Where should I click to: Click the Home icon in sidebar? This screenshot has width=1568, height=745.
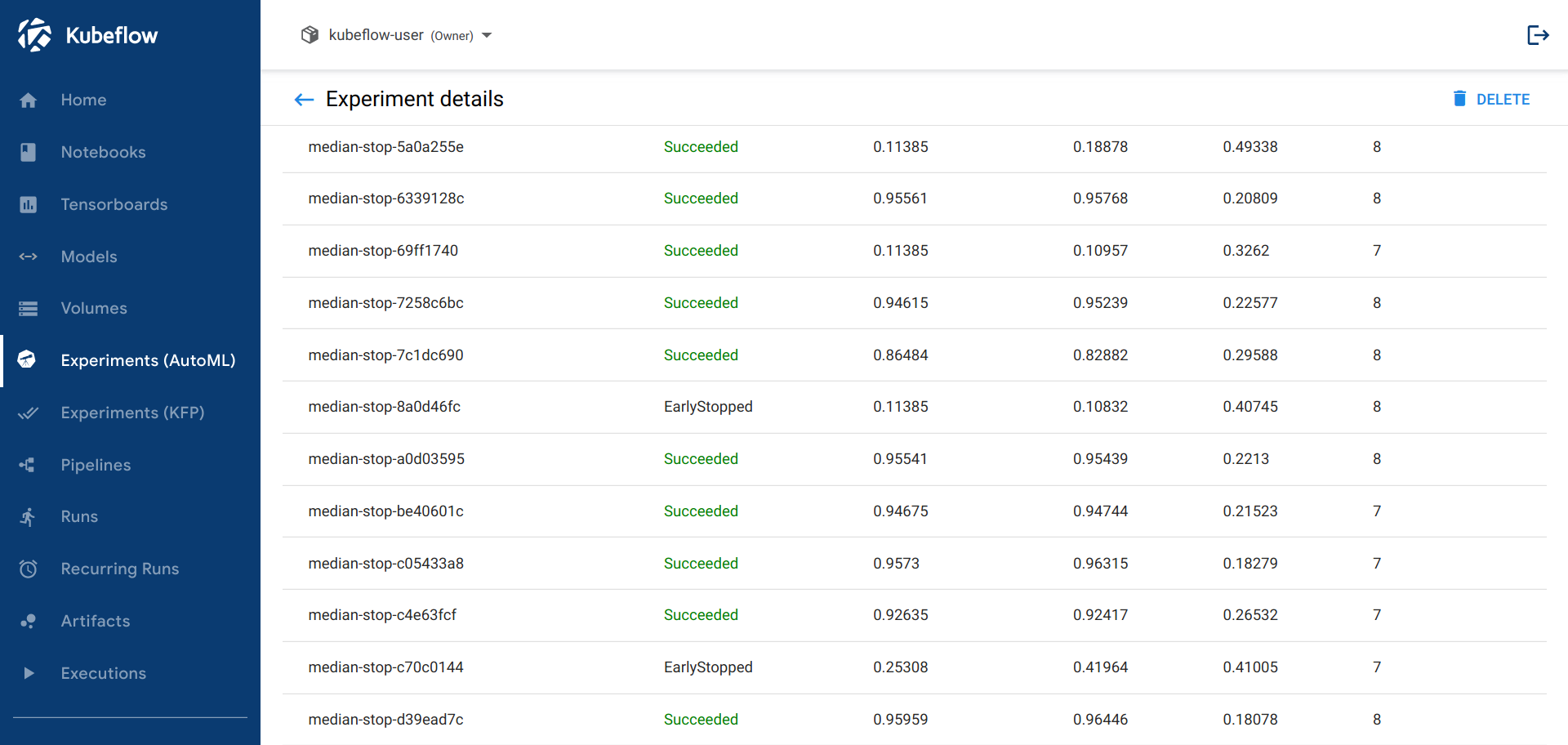29,100
